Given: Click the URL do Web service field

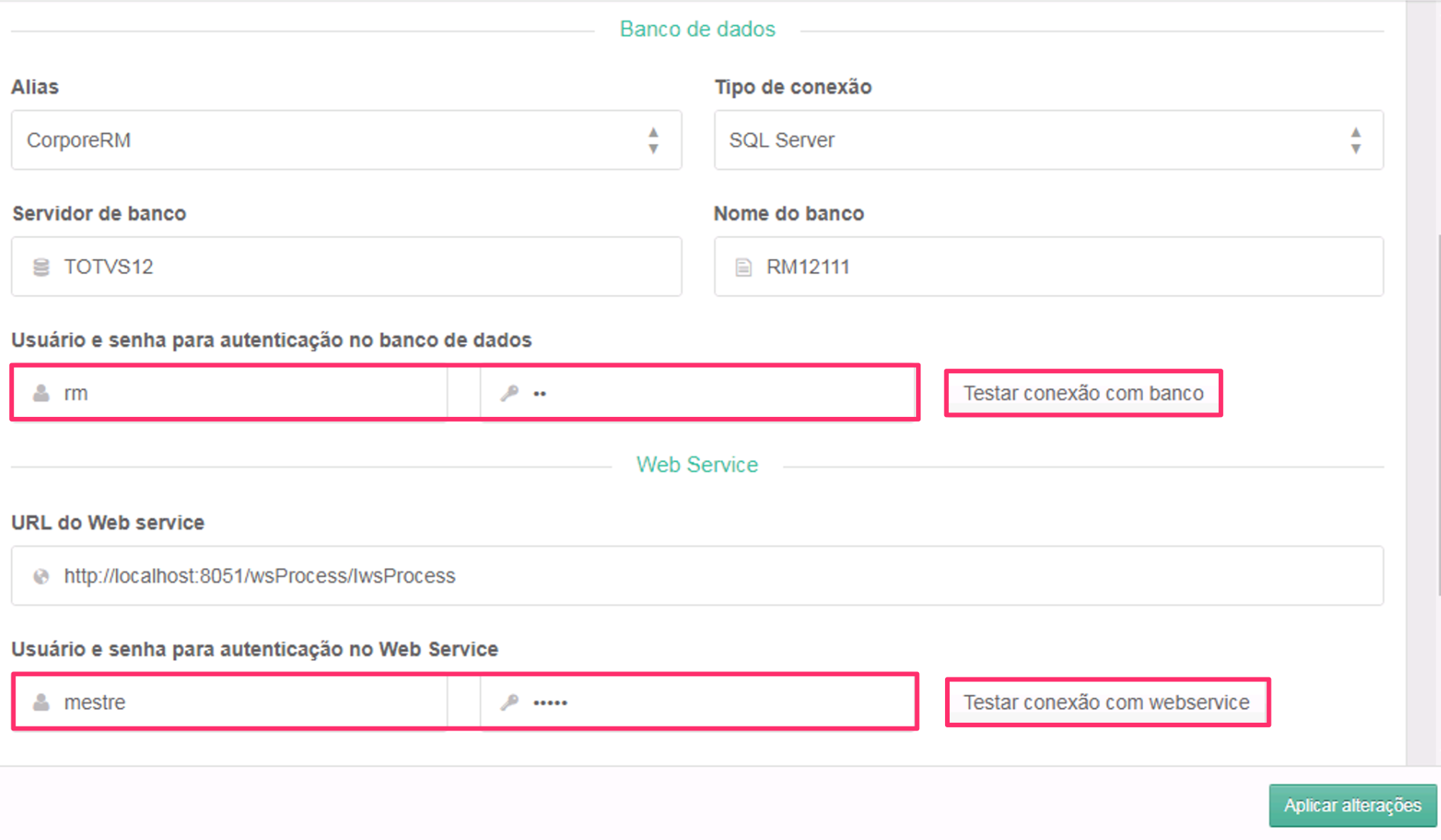Looking at the screenshot, I should point(698,576).
